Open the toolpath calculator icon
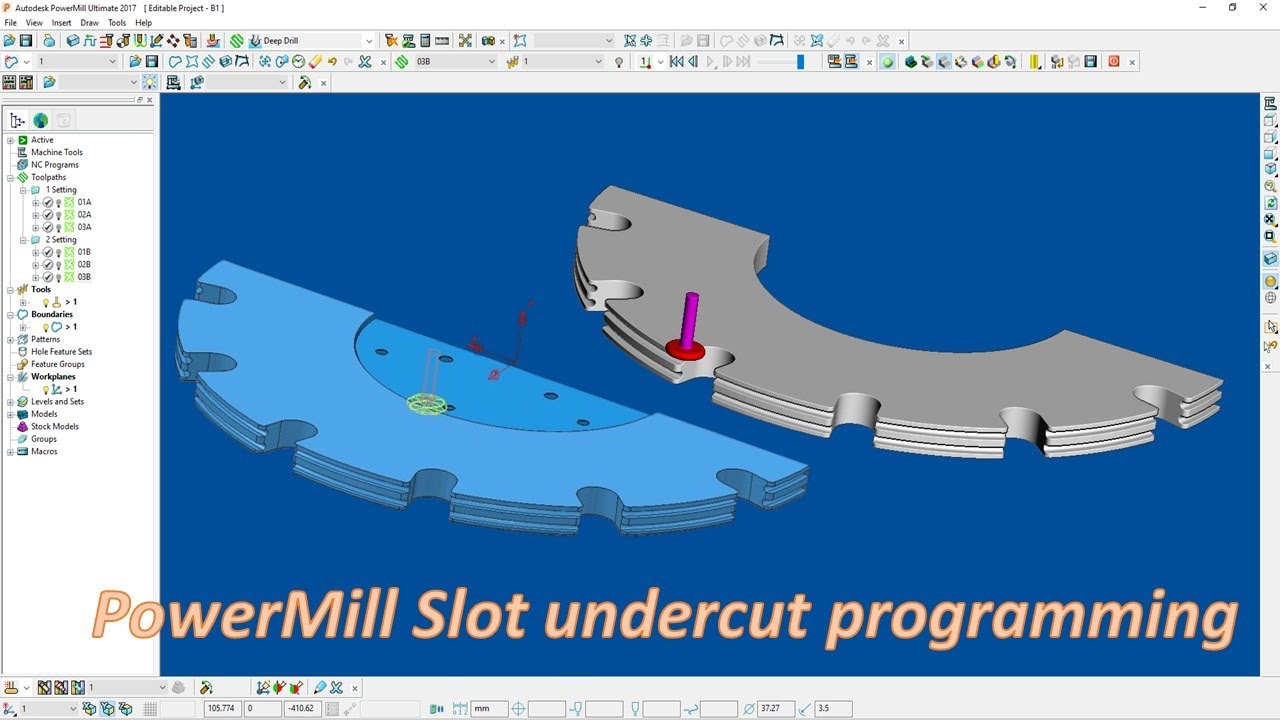This screenshot has height=720, width=1280. [424, 41]
